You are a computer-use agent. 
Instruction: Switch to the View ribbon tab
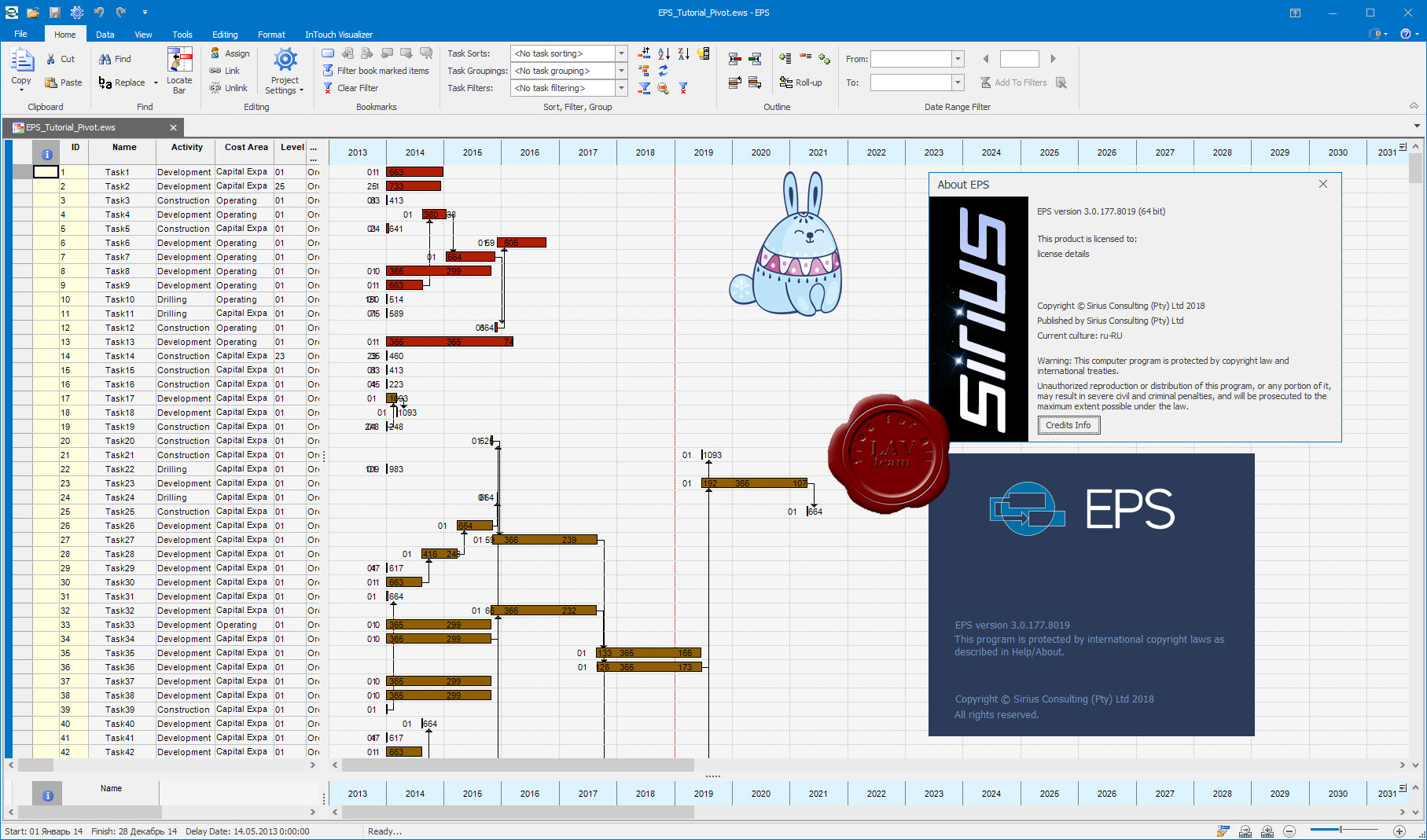point(143,35)
